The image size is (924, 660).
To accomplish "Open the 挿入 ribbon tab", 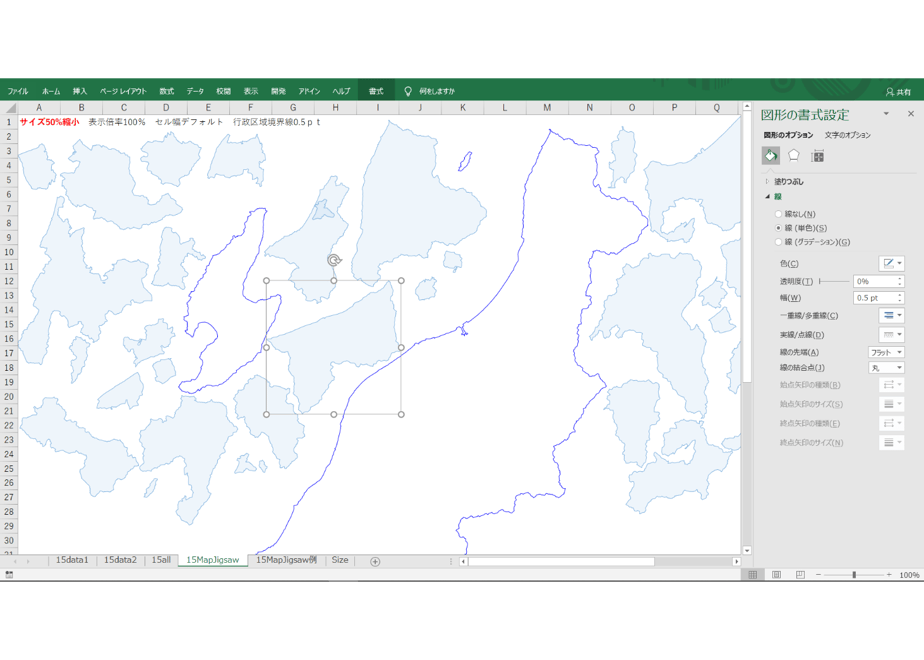I will (x=80, y=91).
